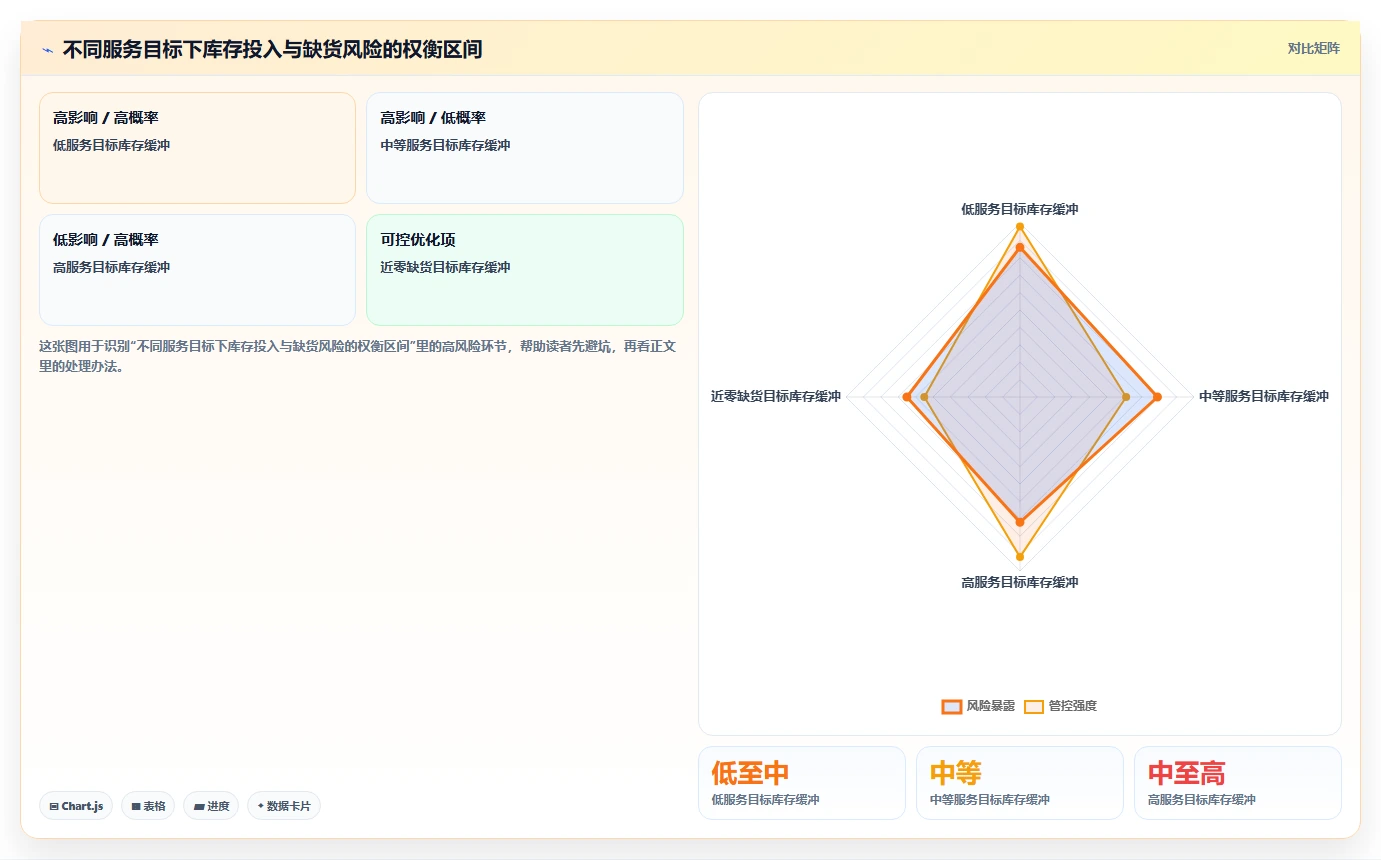Image resolution: width=1381 pixels, height=860 pixels.
Task: Click the bottom yellow 管控强度 data point
Action: coord(1020,556)
